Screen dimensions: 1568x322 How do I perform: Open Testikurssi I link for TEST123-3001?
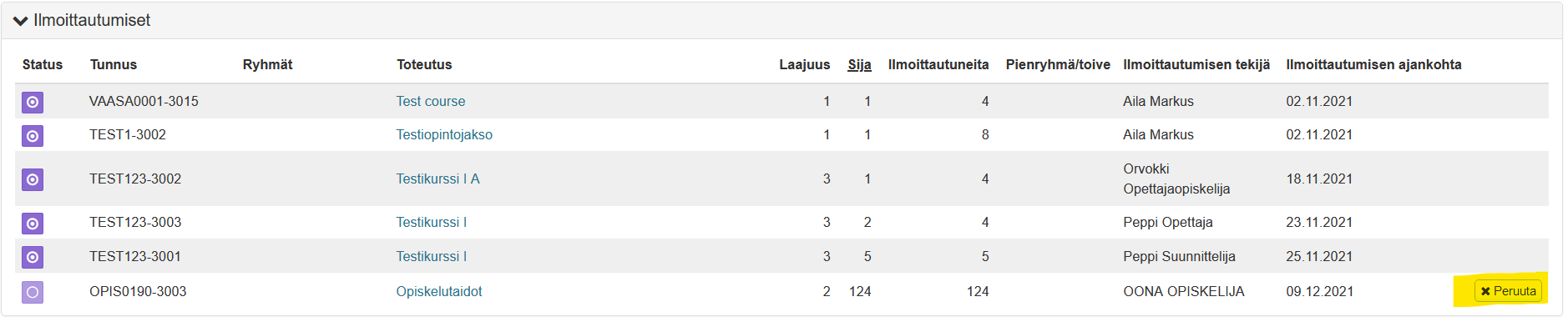[x=432, y=256]
